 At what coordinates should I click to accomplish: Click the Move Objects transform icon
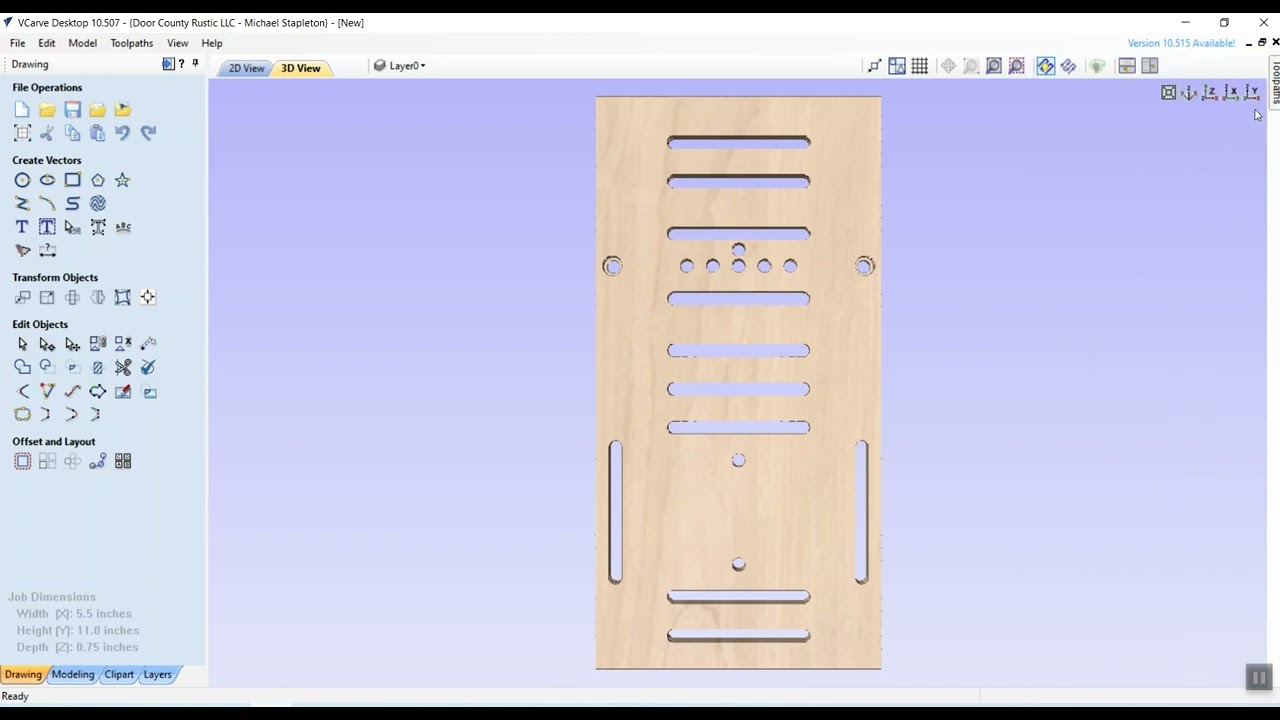click(x=22, y=297)
